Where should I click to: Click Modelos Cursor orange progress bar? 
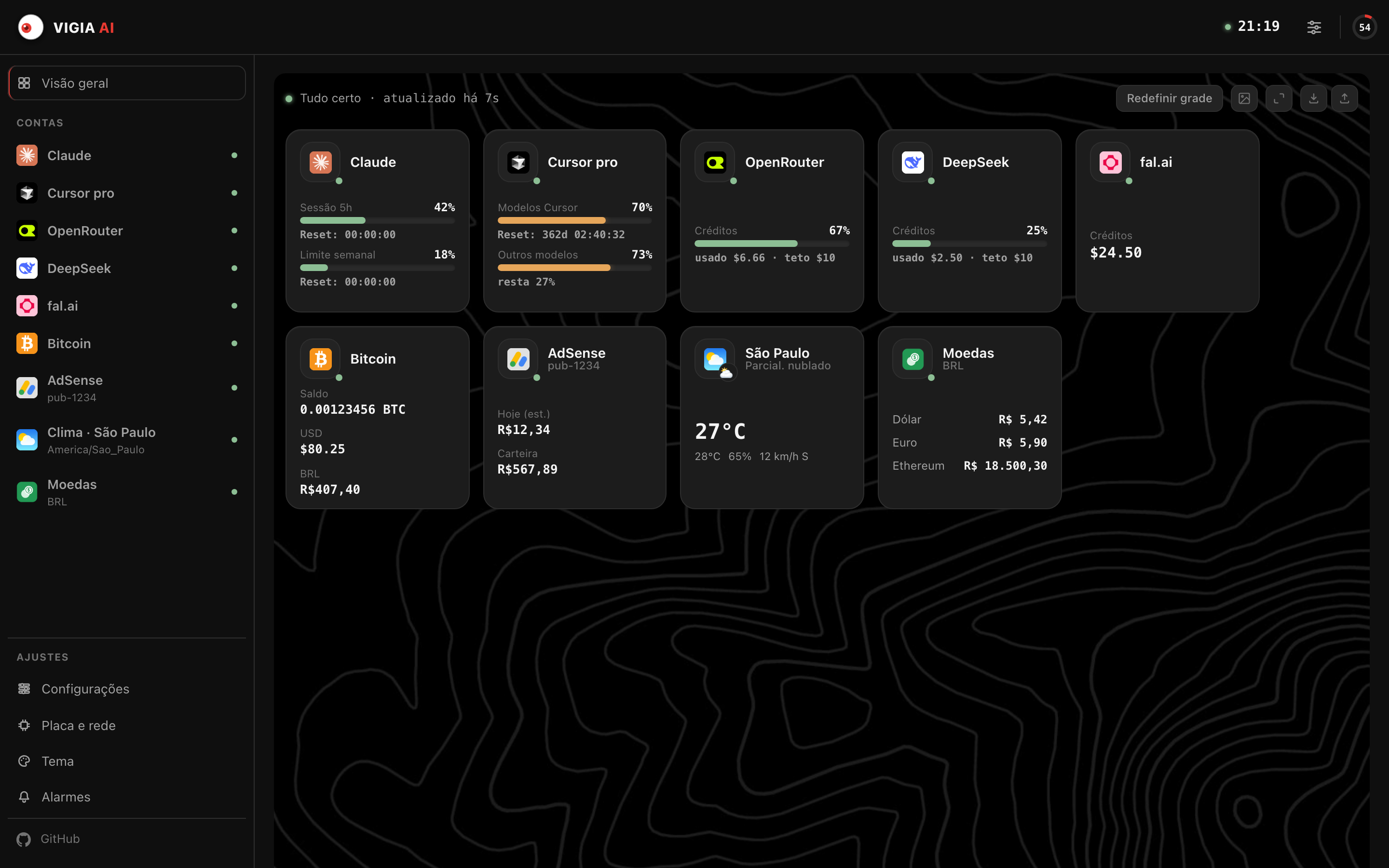tap(574, 220)
